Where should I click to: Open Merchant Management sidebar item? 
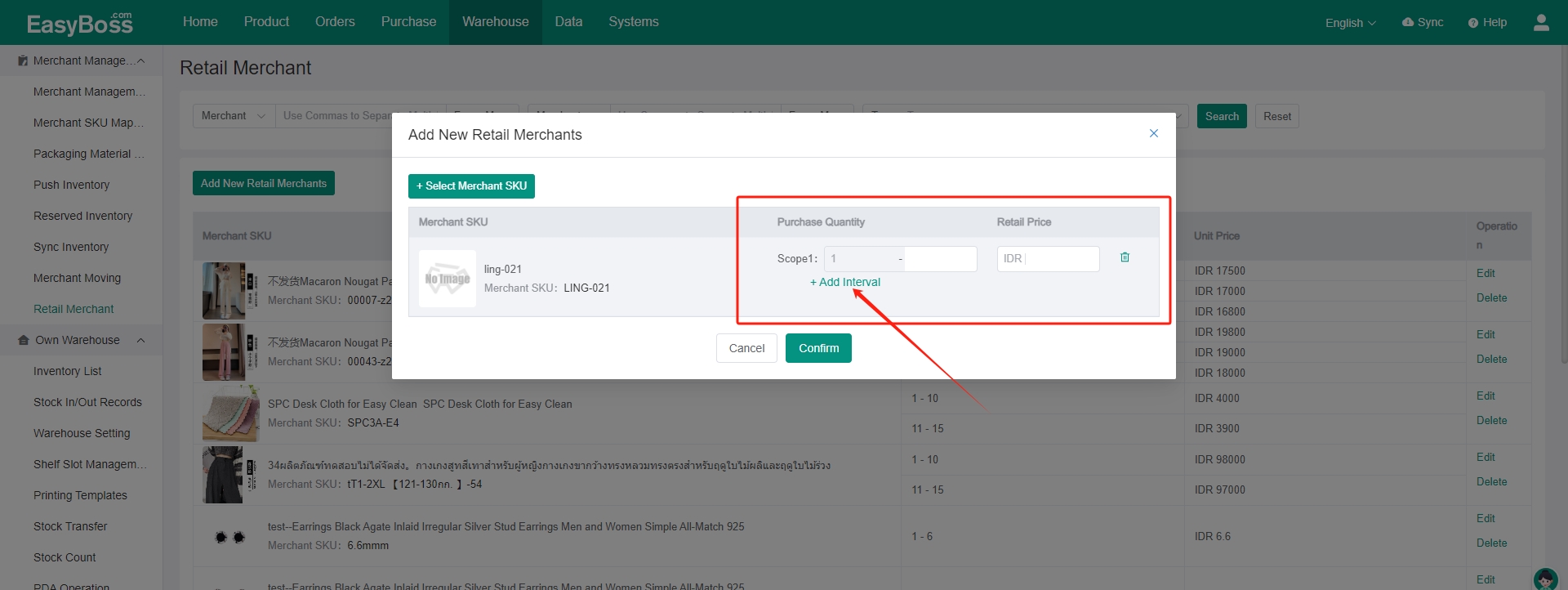click(90, 92)
